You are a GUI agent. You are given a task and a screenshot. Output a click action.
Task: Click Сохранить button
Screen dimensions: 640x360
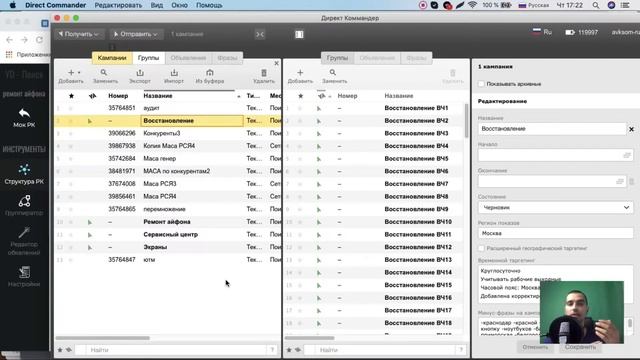pos(580,347)
